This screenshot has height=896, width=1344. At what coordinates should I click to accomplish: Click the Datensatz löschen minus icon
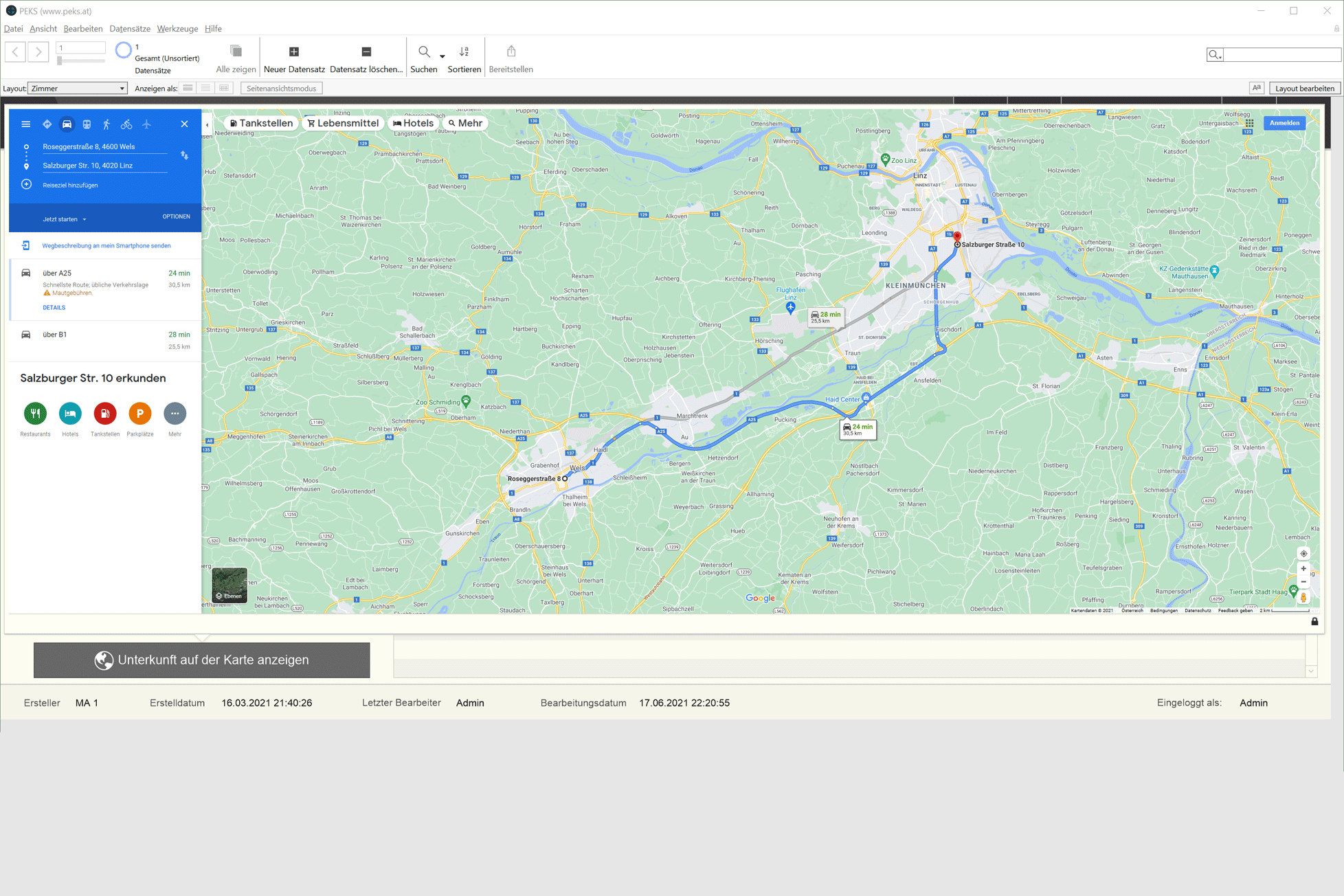(x=366, y=52)
